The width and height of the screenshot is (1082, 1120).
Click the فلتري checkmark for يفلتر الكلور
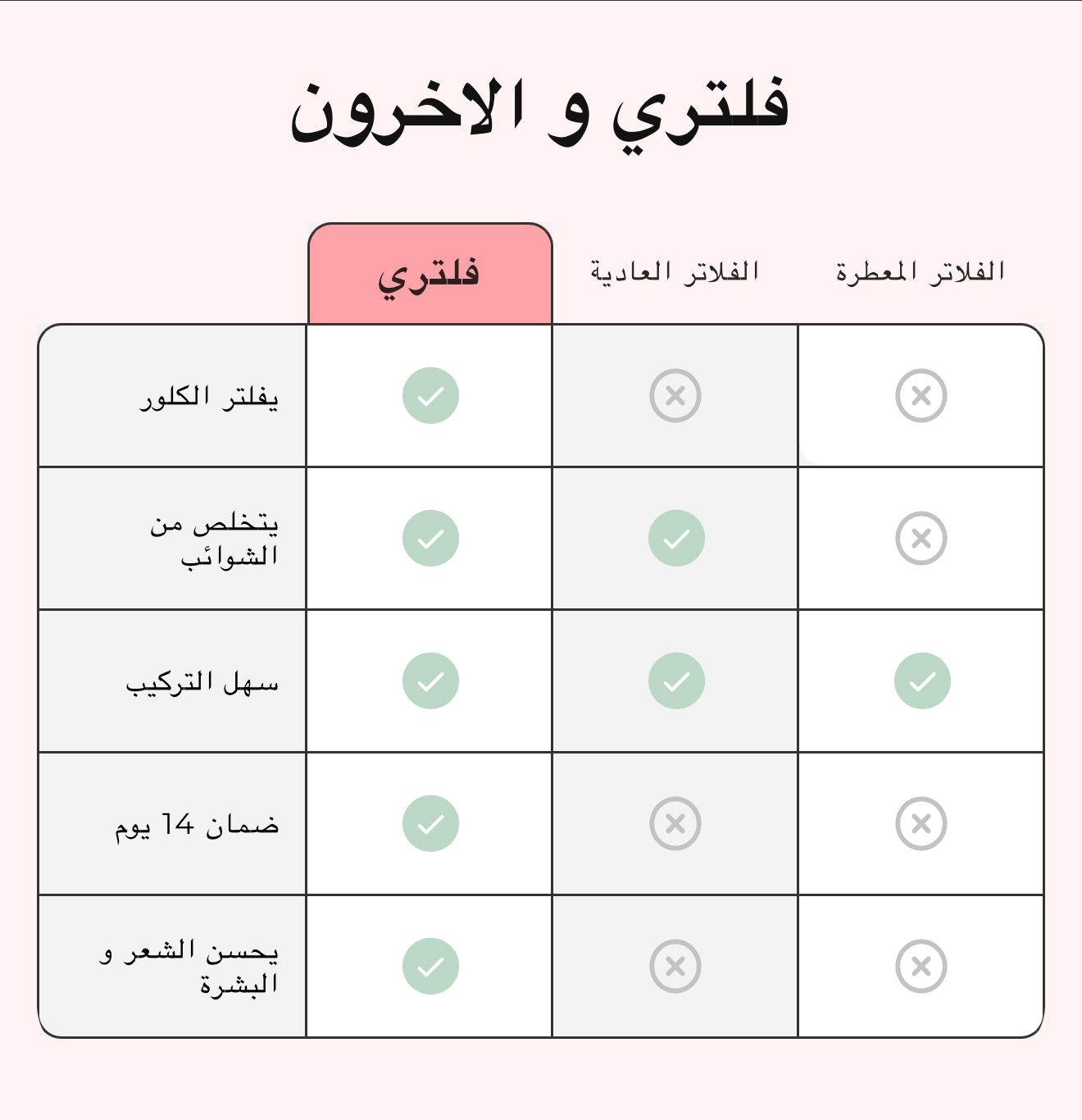click(430, 395)
